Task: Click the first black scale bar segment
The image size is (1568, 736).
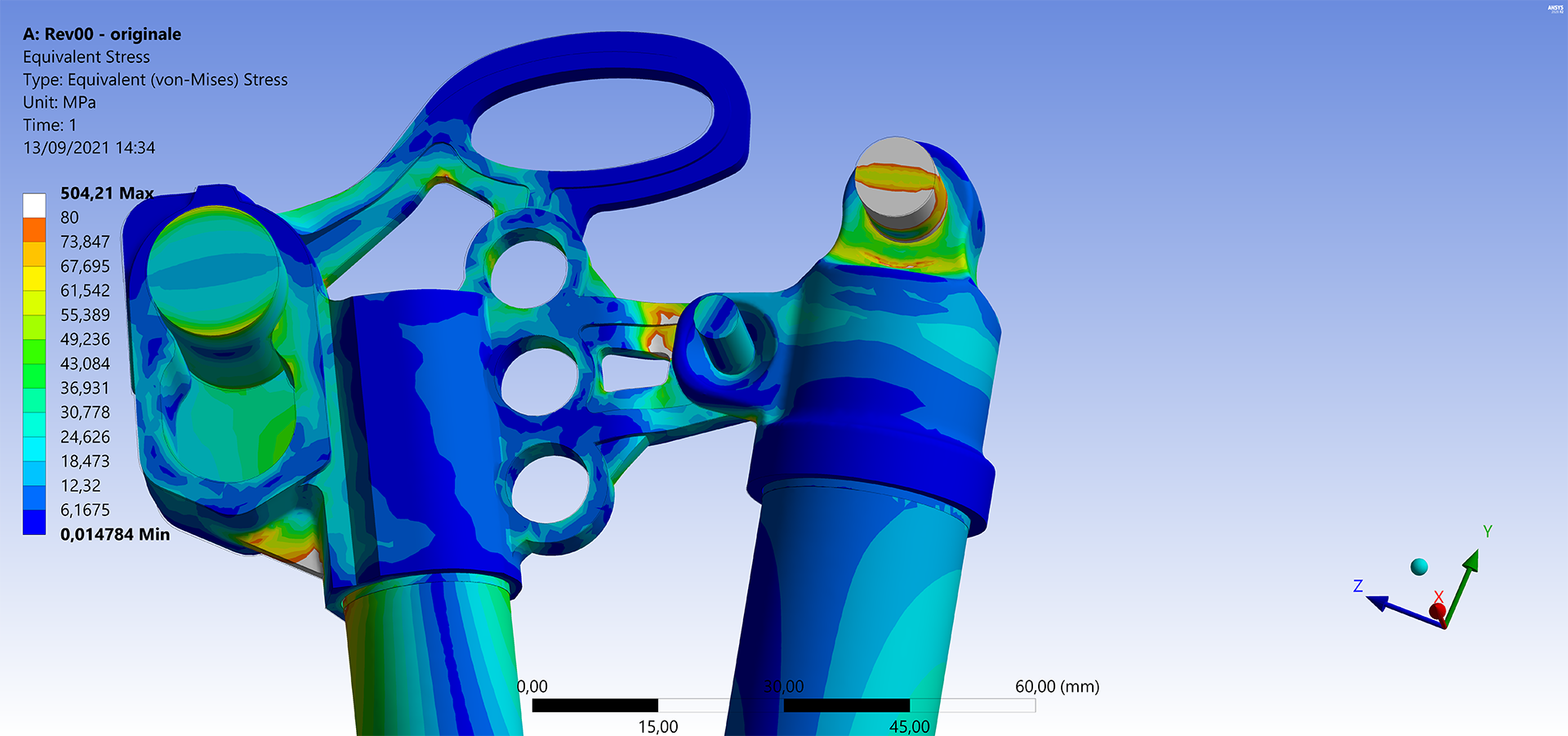Action: pyautogui.click(x=595, y=705)
